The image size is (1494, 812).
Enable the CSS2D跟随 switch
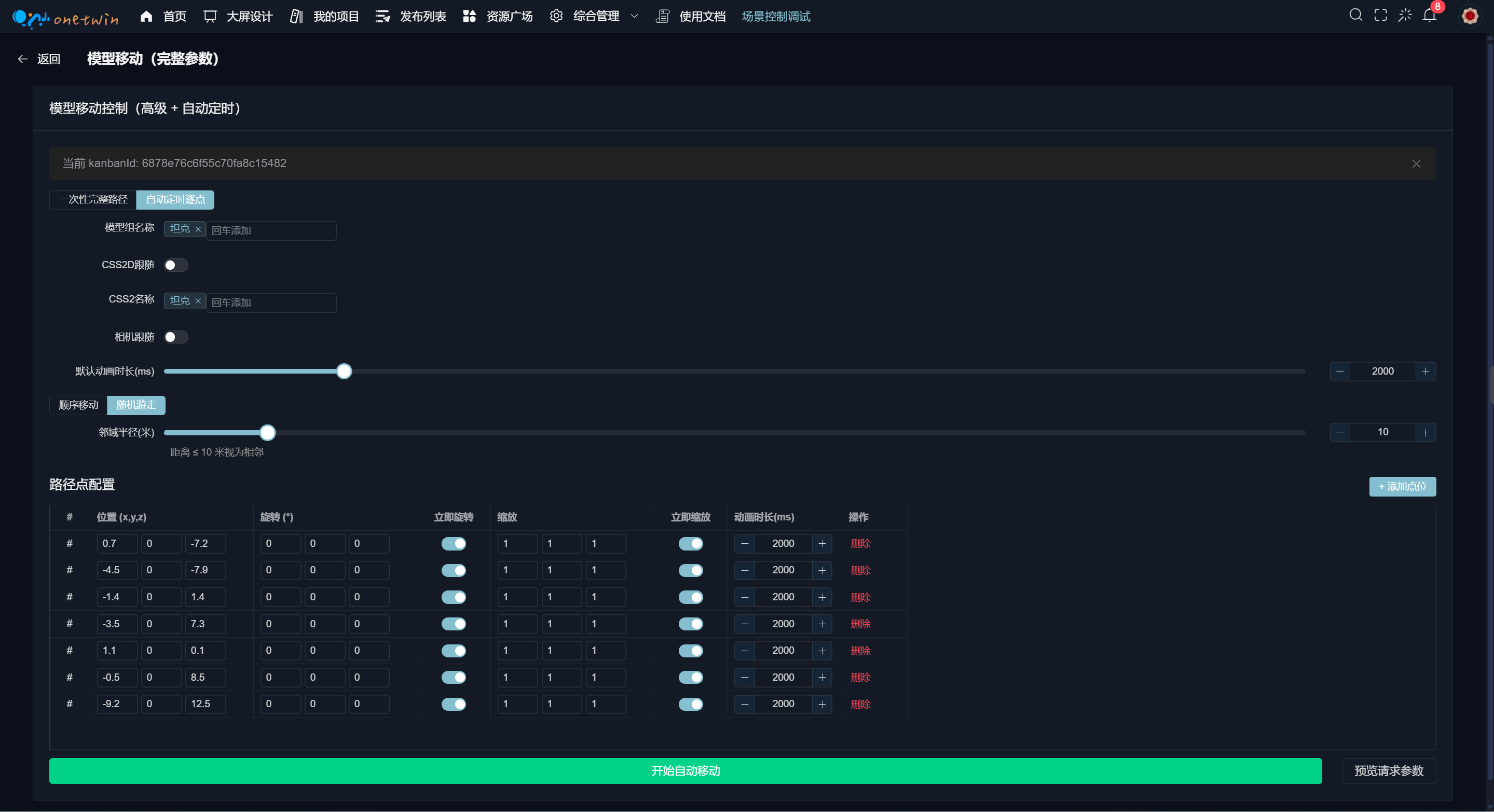coord(176,265)
